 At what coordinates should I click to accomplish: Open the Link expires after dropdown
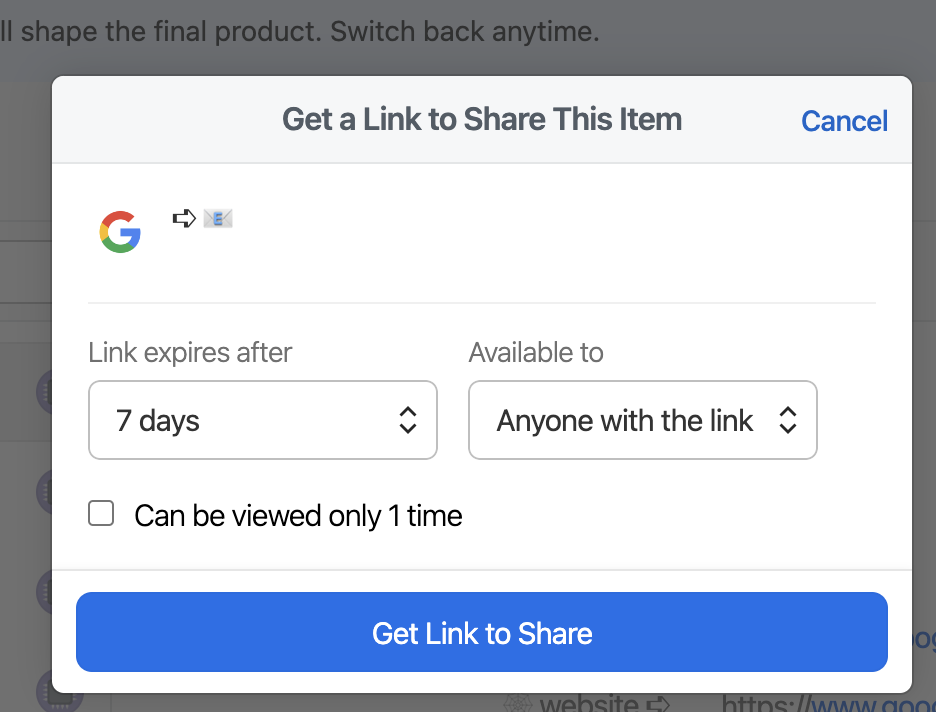pos(262,420)
